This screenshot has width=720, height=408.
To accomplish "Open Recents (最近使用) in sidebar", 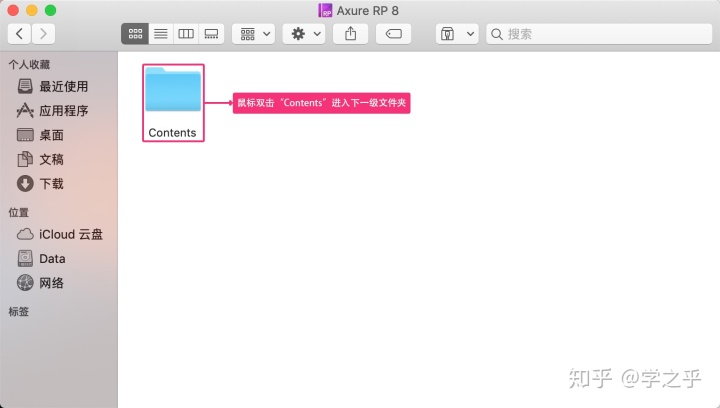I will pyautogui.click(x=63, y=86).
